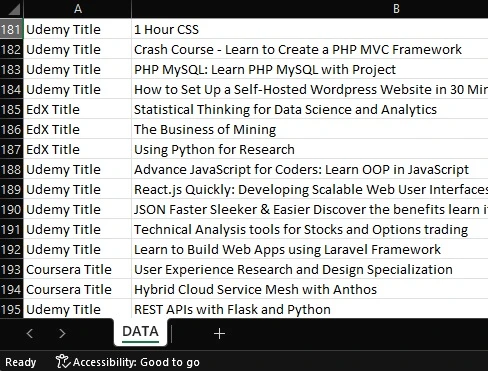Image resolution: width=488 pixels, height=371 pixels.
Task: Select 'Coursera Title' cell in row 194
Action: coord(77,289)
